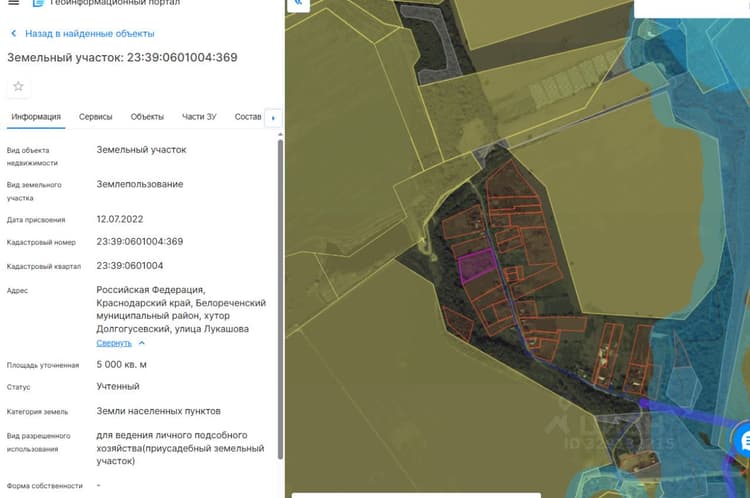The width and height of the screenshot is (750, 498).
Task: Click Свернуть link under address
Action: pos(114,343)
